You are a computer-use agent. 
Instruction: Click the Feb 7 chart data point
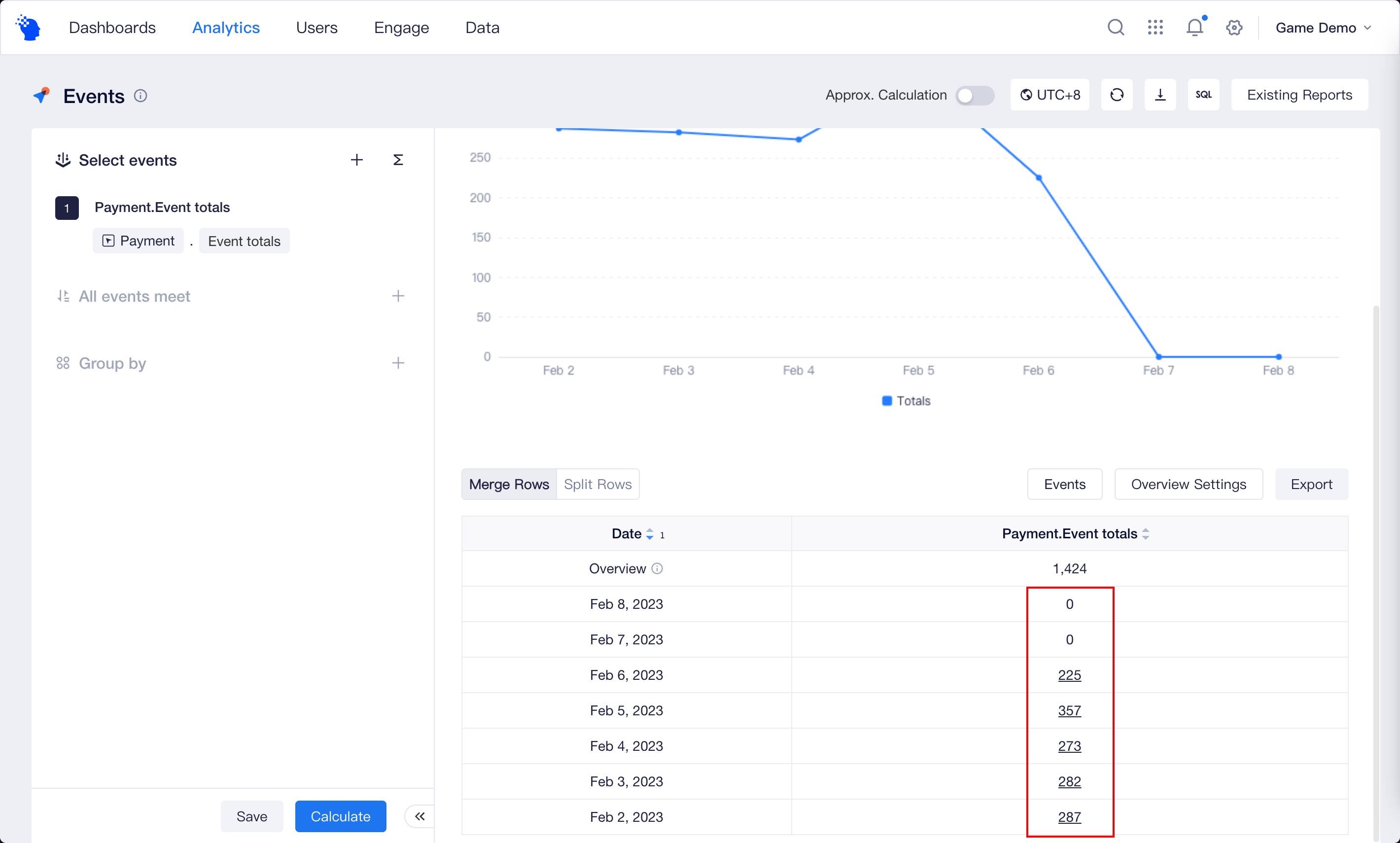click(x=1158, y=357)
